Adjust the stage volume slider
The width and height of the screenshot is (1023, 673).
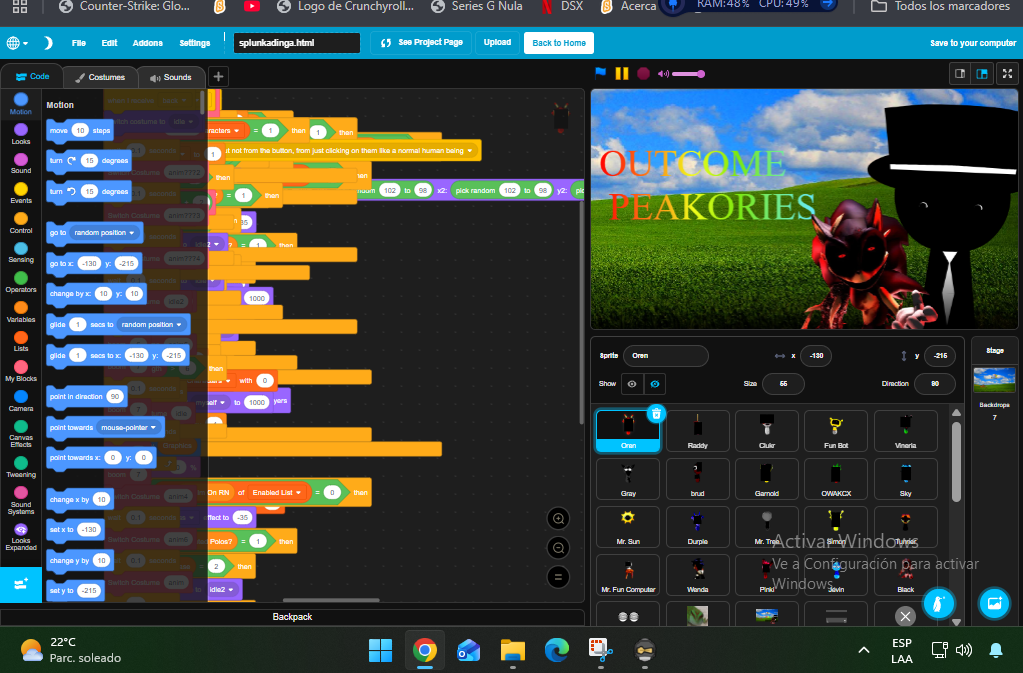pos(688,74)
